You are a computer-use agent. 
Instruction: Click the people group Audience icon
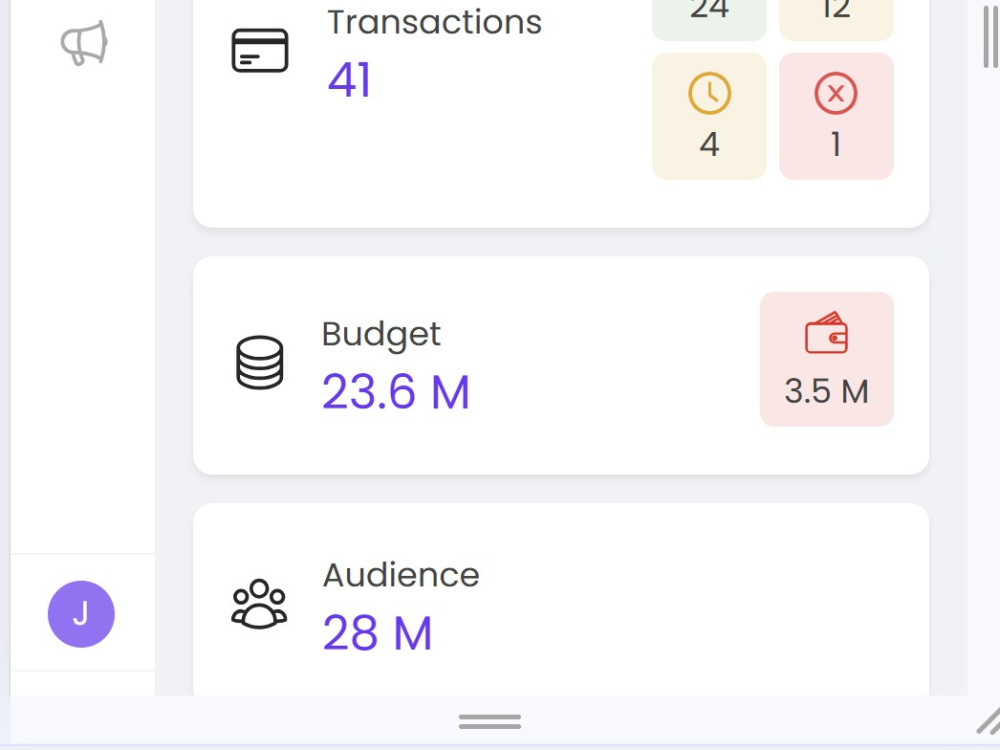tap(259, 604)
